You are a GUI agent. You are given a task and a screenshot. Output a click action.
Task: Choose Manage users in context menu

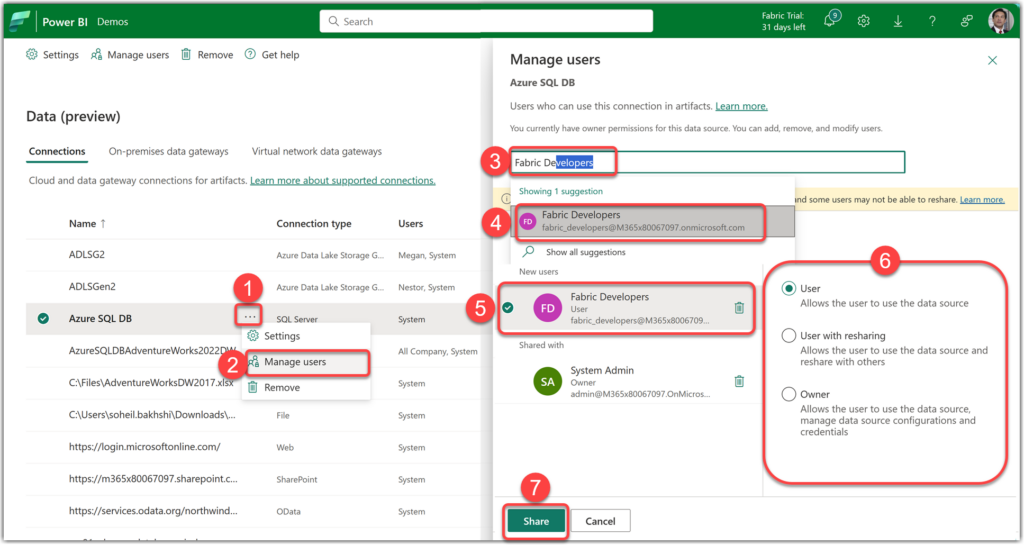click(306, 362)
